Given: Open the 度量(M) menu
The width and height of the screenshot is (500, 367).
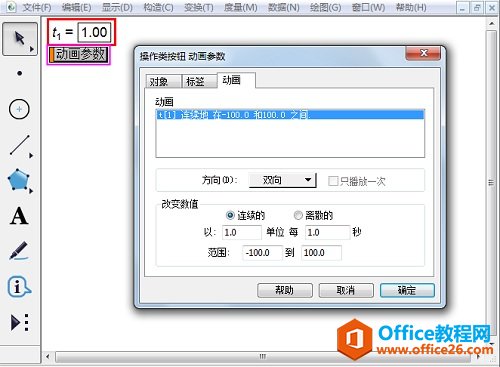Looking at the screenshot, I should 241,7.
